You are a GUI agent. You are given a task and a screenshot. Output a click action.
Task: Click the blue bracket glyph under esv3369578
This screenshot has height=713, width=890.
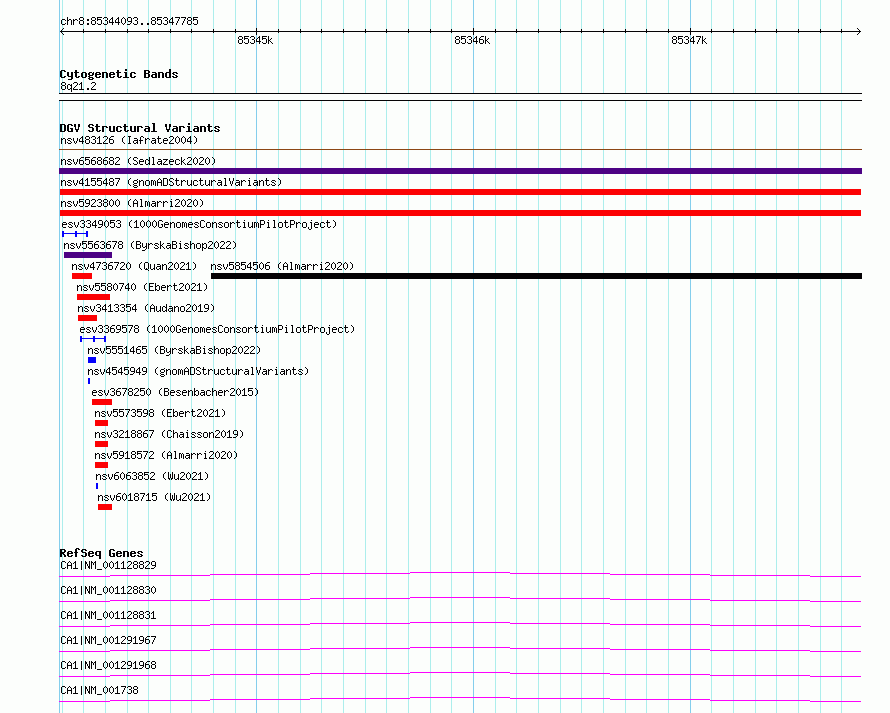coord(93,339)
